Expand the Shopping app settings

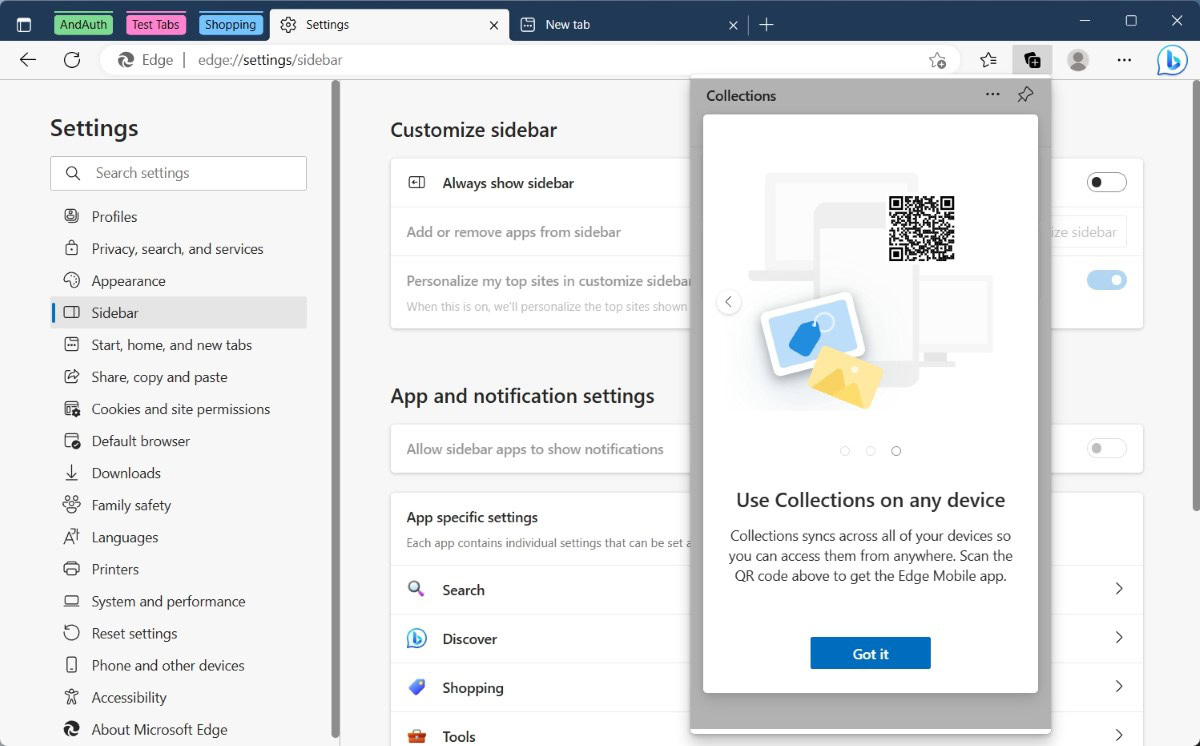point(1118,687)
